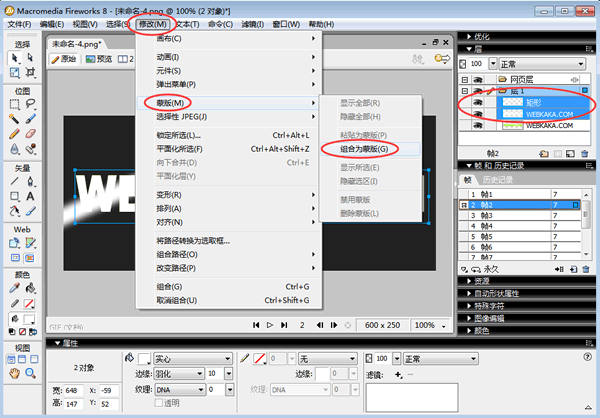The height and width of the screenshot is (418, 600).
Task: Select the Subselection tool
Action: (30, 58)
